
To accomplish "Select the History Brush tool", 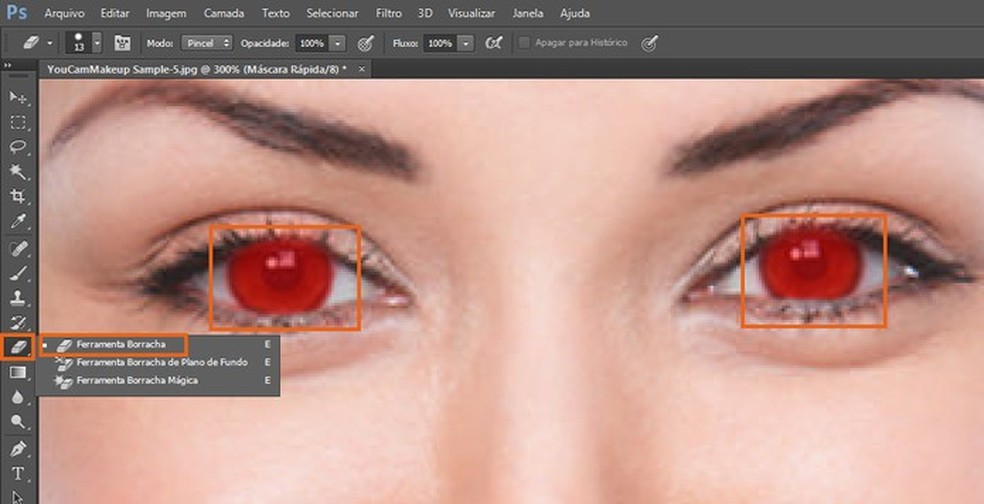I will pyautogui.click(x=18, y=323).
